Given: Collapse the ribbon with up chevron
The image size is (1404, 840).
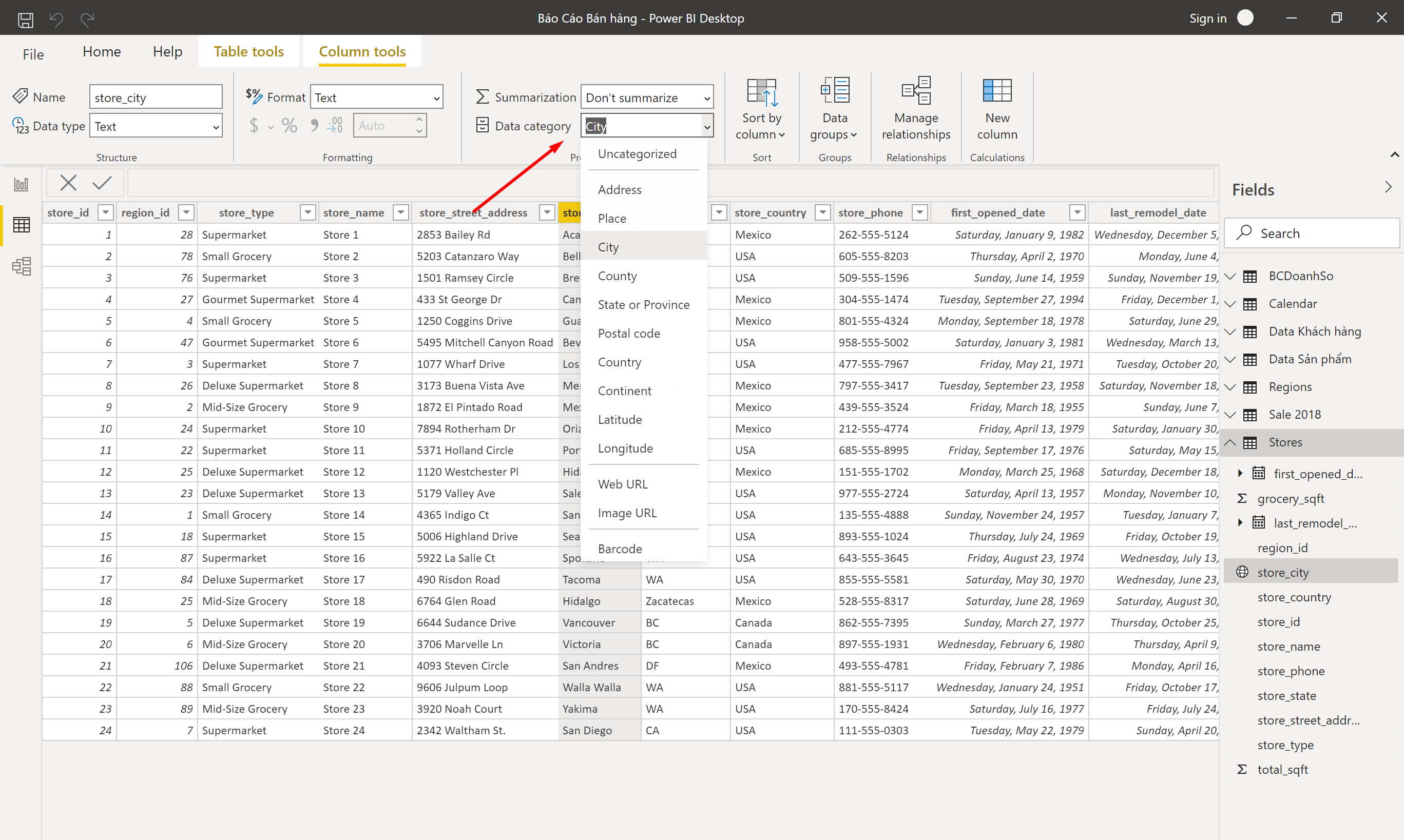Looking at the screenshot, I should (x=1394, y=154).
